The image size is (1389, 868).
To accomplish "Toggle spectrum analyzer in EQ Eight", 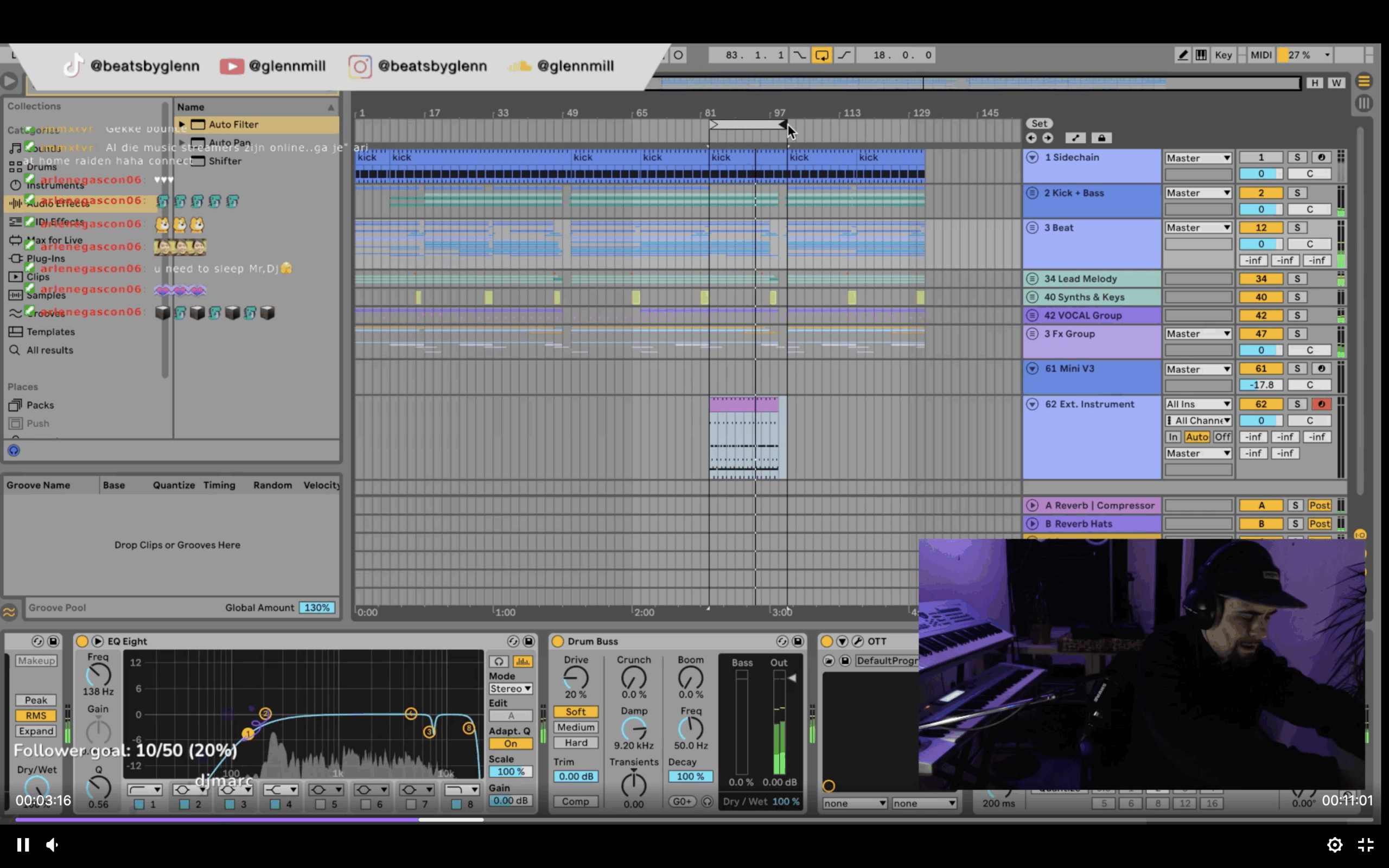I will click(x=522, y=661).
